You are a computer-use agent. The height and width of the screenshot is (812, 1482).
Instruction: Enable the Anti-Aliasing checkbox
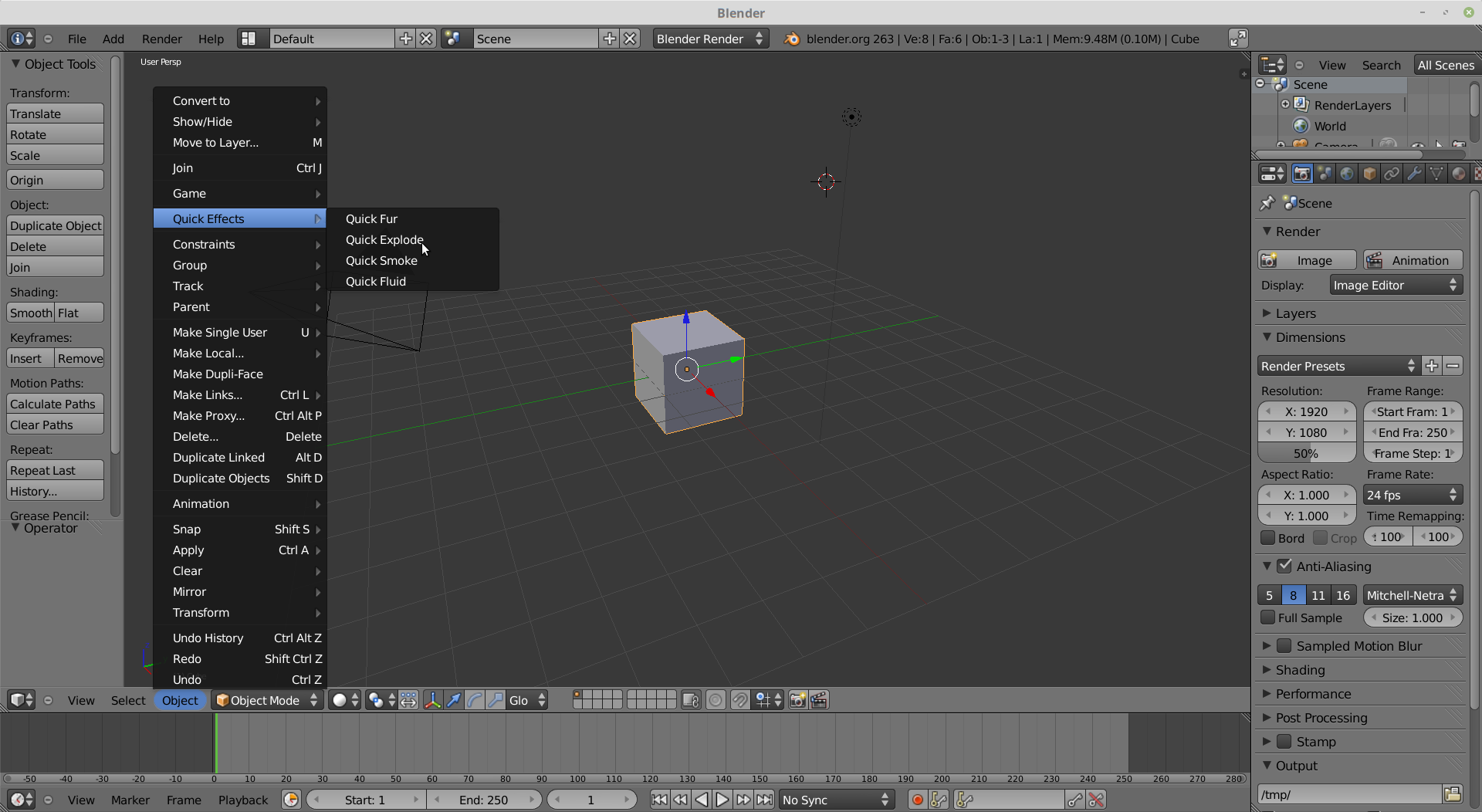point(1284,566)
